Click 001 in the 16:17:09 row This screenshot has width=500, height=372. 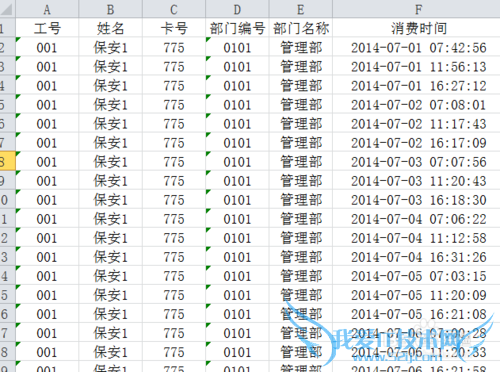[47, 142]
